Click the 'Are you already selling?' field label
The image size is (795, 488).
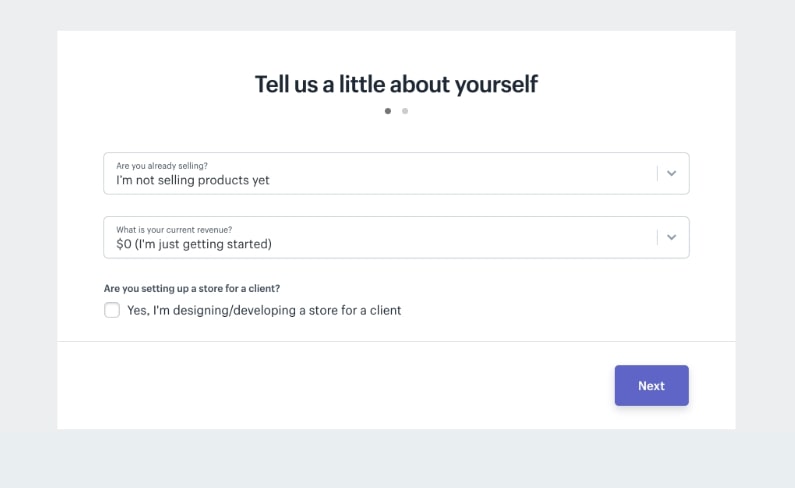click(x=162, y=165)
